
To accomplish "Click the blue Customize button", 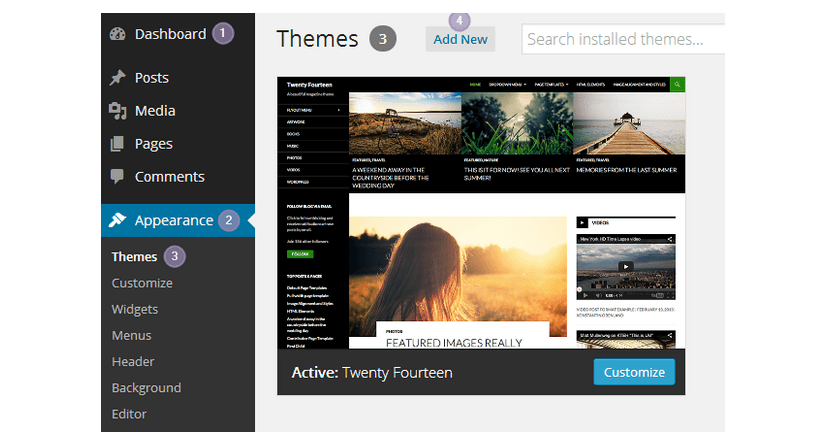I will coord(634,372).
